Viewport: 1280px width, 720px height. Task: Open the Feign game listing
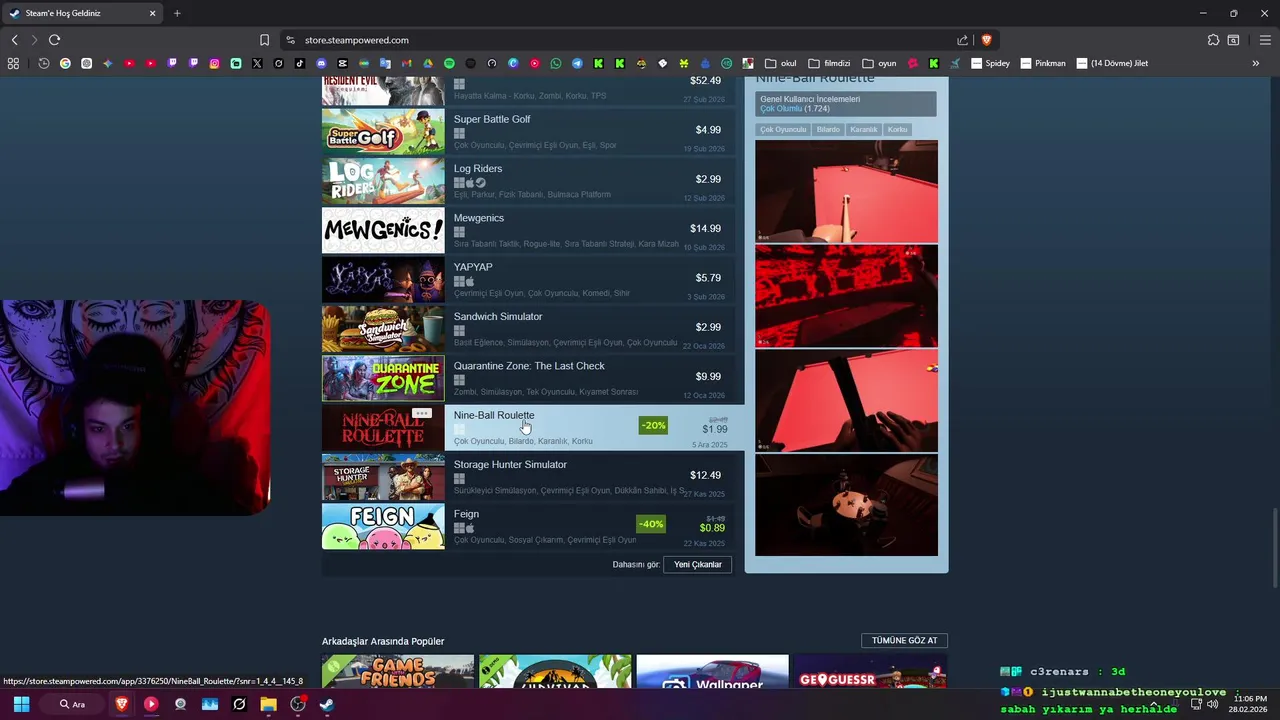tap(528, 526)
